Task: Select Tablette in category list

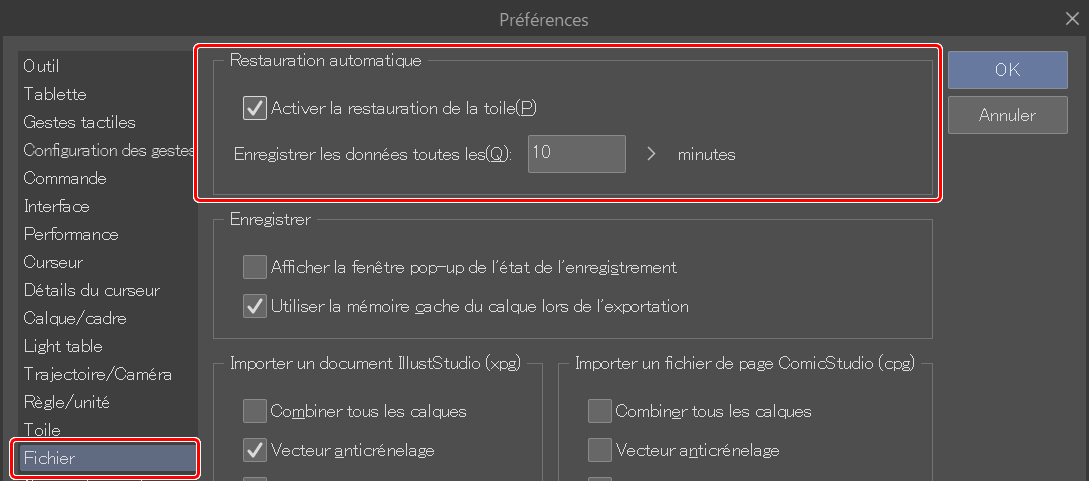Action: [55, 94]
